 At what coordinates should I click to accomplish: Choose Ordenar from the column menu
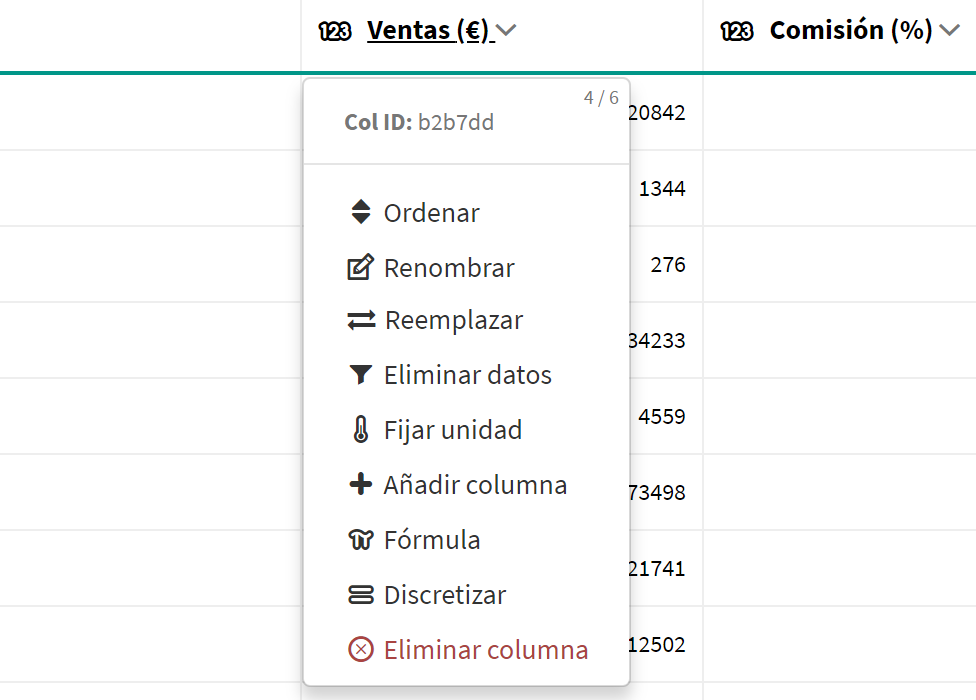pos(432,213)
